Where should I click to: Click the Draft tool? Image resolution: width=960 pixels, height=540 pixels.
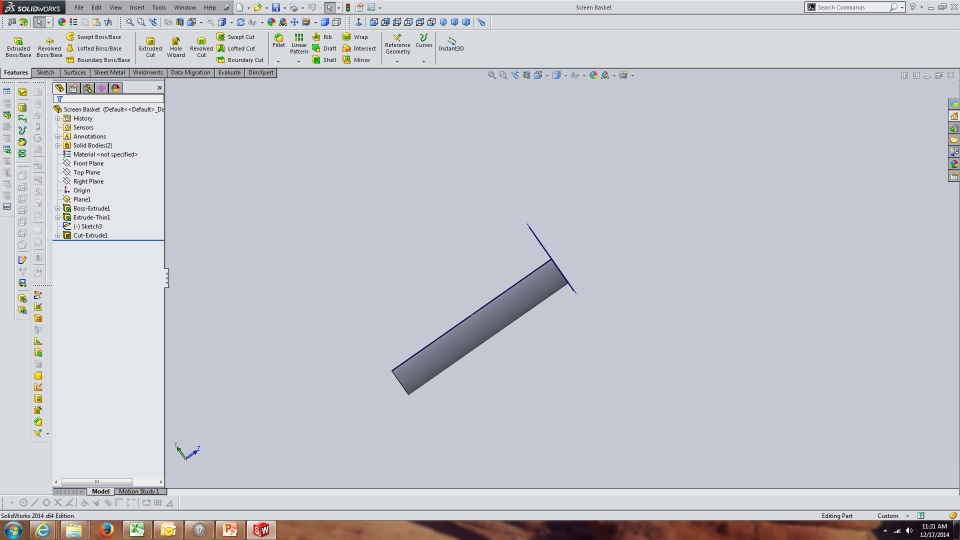pyautogui.click(x=324, y=48)
